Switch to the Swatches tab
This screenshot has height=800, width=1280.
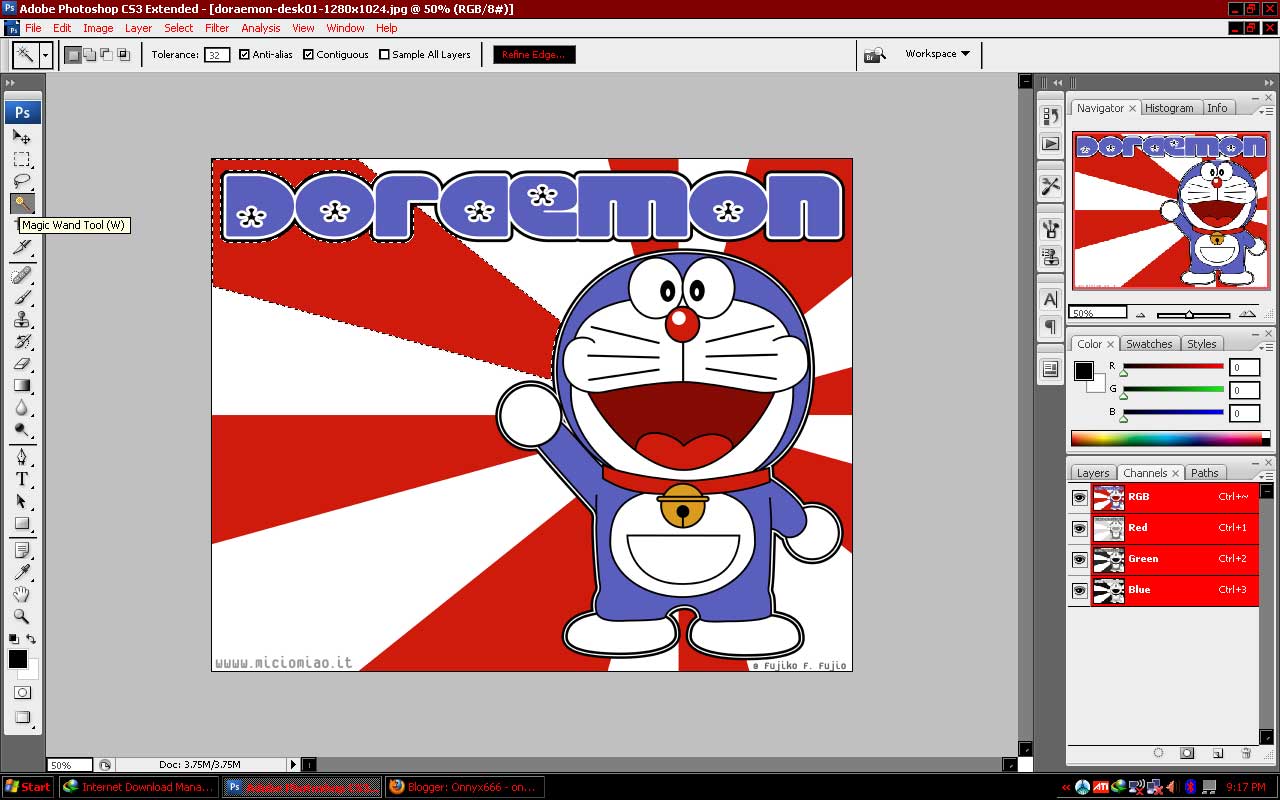pos(1149,343)
